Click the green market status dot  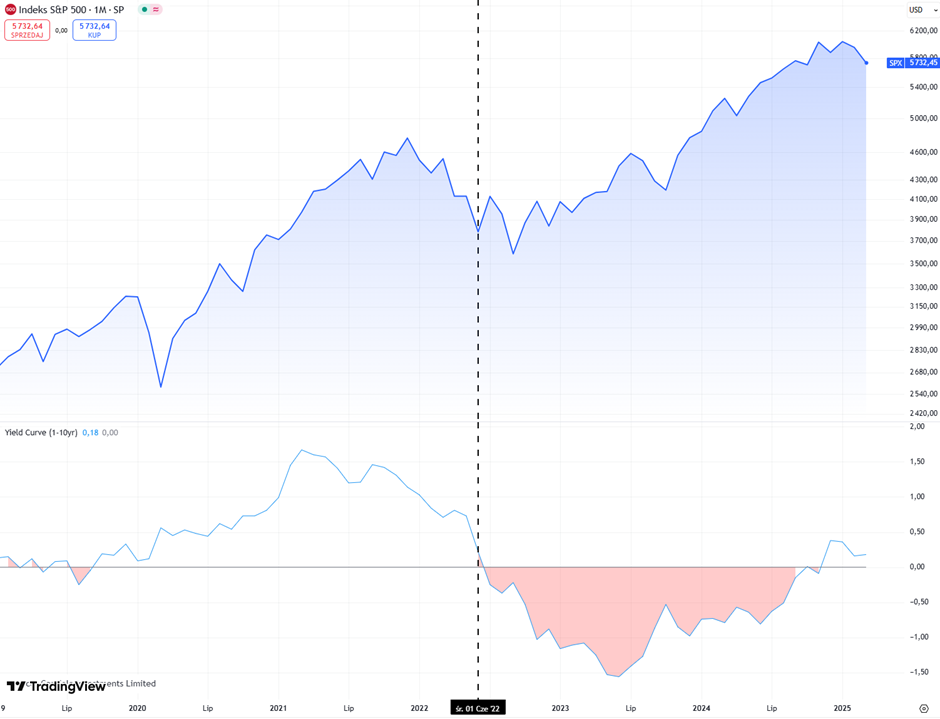[x=145, y=10]
